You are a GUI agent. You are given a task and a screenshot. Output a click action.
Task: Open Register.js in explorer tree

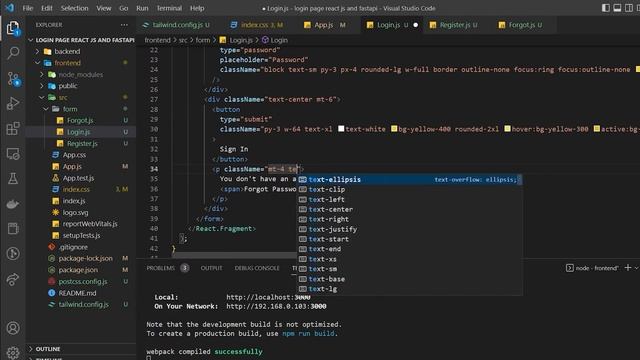[x=82, y=144]
